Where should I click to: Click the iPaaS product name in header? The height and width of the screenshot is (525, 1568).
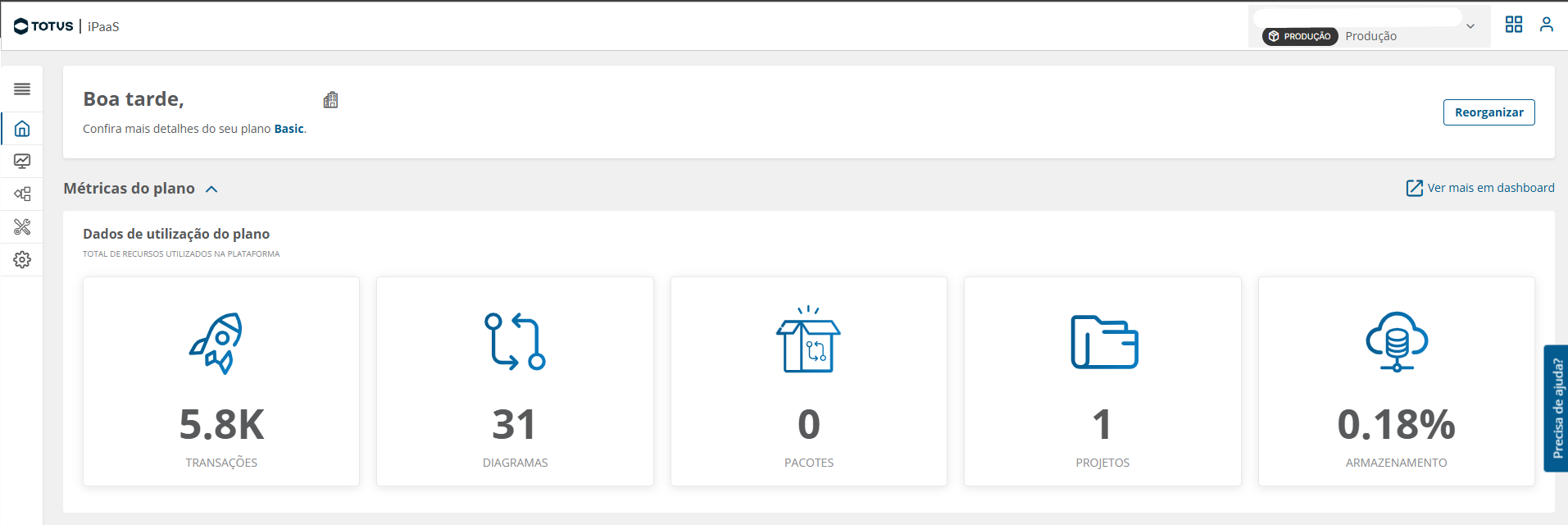pyautogui.click(x=103, y=26)
